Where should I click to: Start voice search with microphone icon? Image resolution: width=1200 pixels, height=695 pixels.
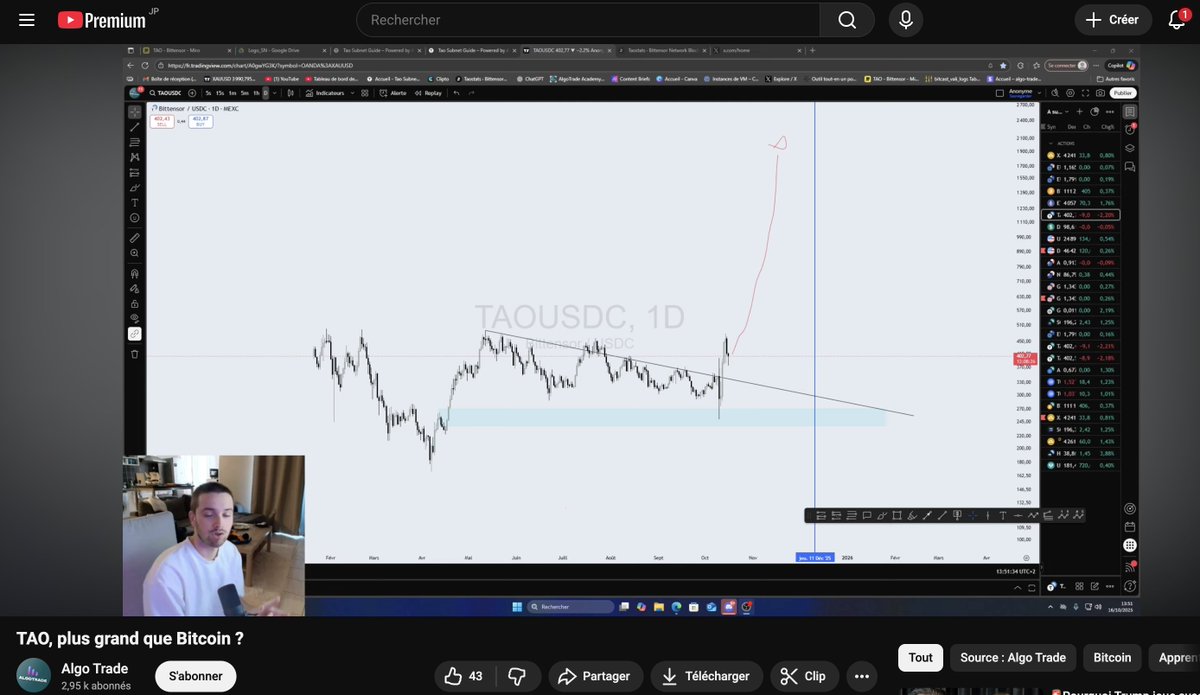906,20
